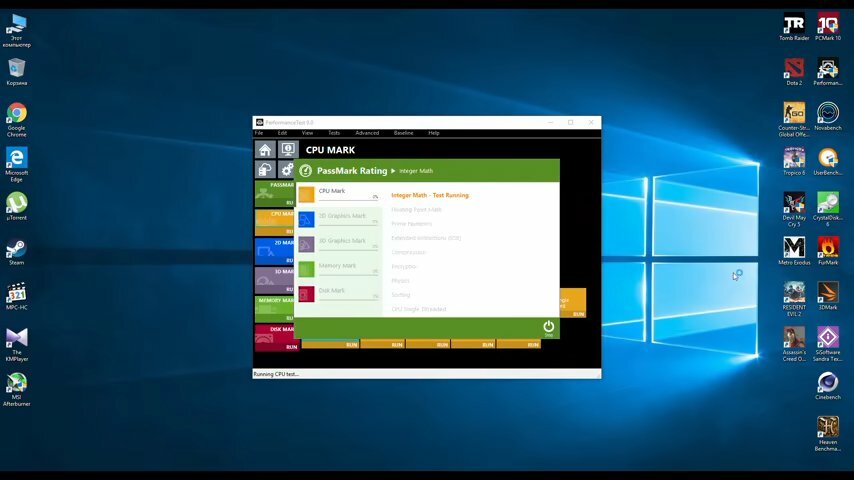Click 'Integer Math - Test Running' text
This screenshot has height=480, width=854.
click(430, 195)
